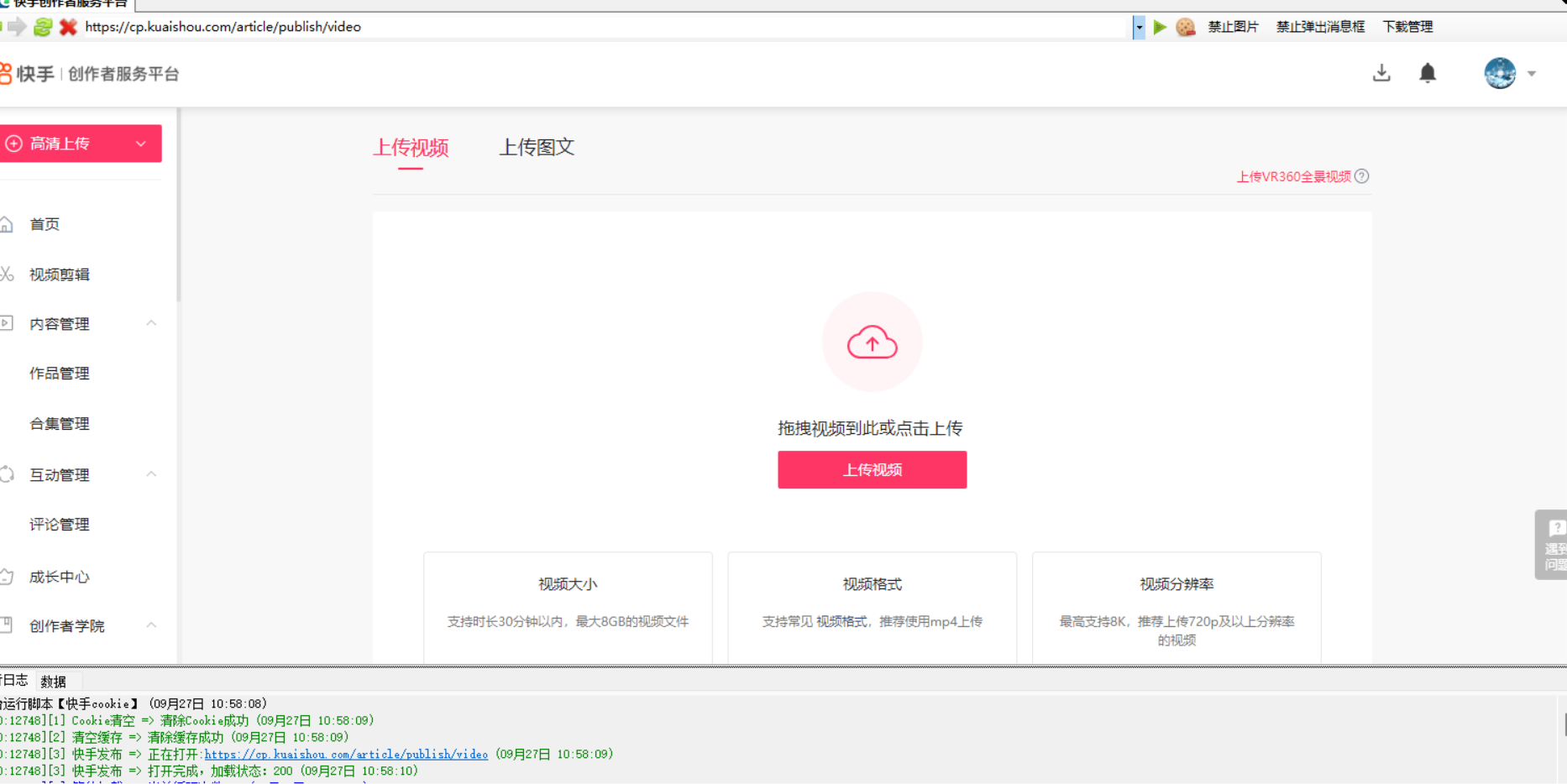Image resolution: width=1567 pixels, height=784 pixels.
Task: Expand the 高清上传 dropdown arrow
Action: [x=141, y=144]
